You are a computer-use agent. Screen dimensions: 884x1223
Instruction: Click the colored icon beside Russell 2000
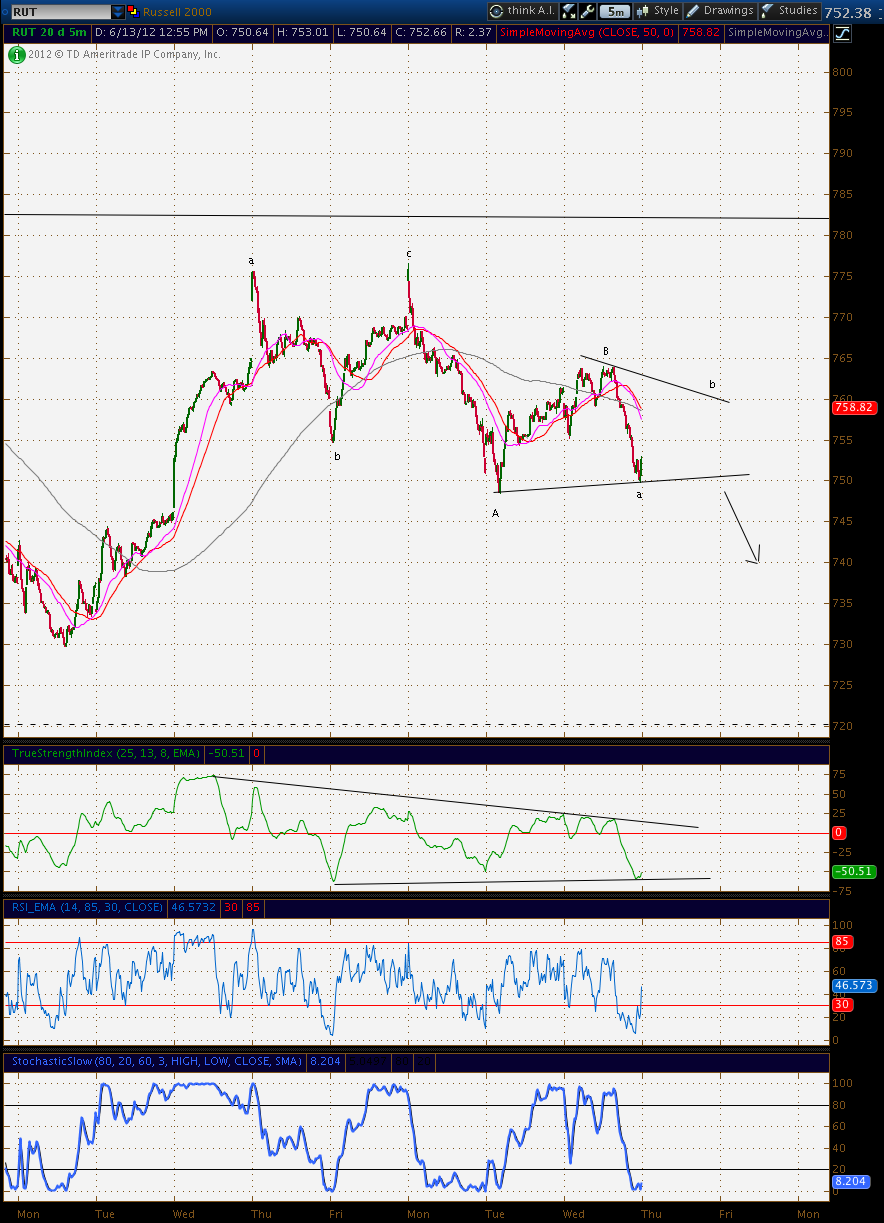point(132,11)
